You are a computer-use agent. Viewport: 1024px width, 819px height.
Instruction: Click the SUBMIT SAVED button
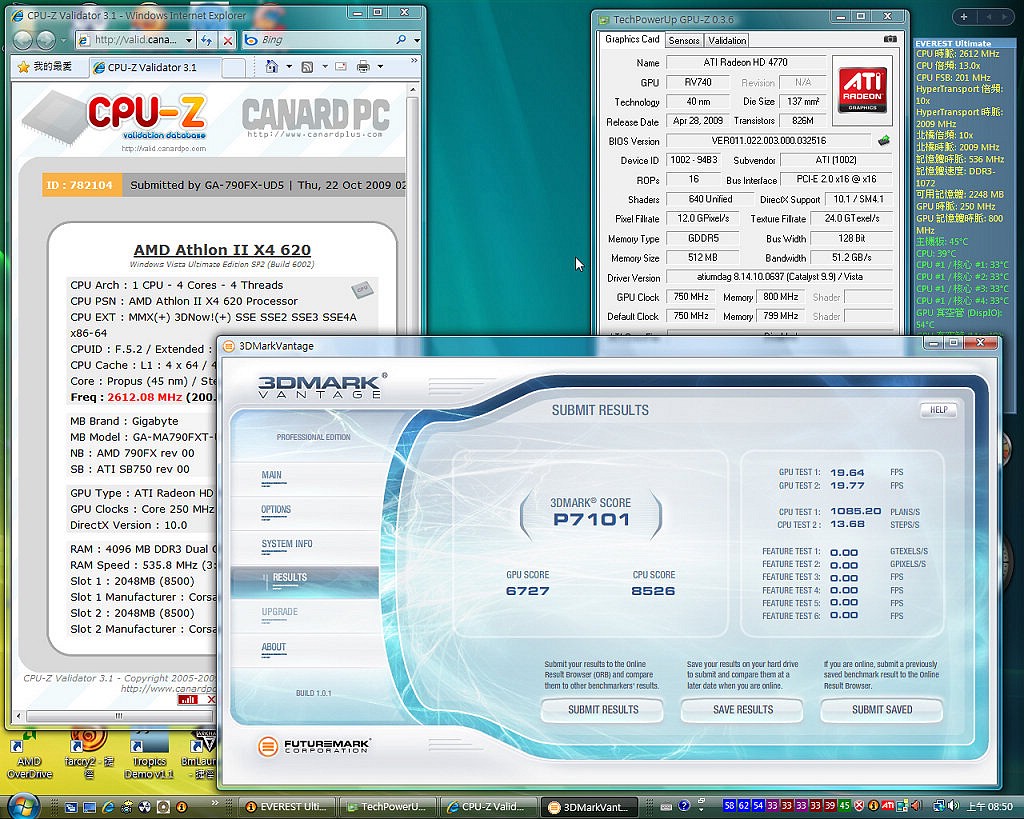tap(882, 710)
